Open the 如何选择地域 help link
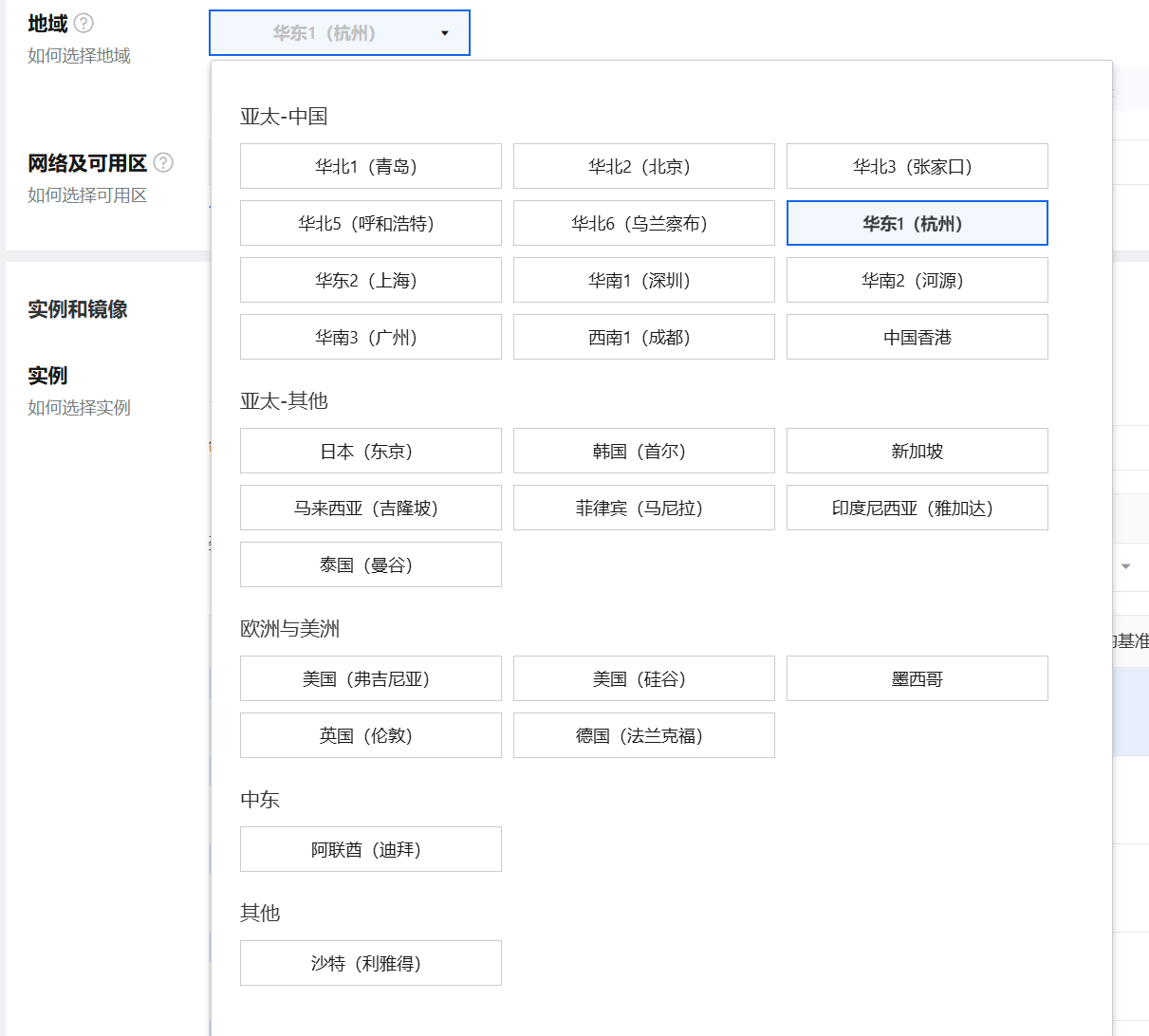The image size is (1149, 1036). 79,56
